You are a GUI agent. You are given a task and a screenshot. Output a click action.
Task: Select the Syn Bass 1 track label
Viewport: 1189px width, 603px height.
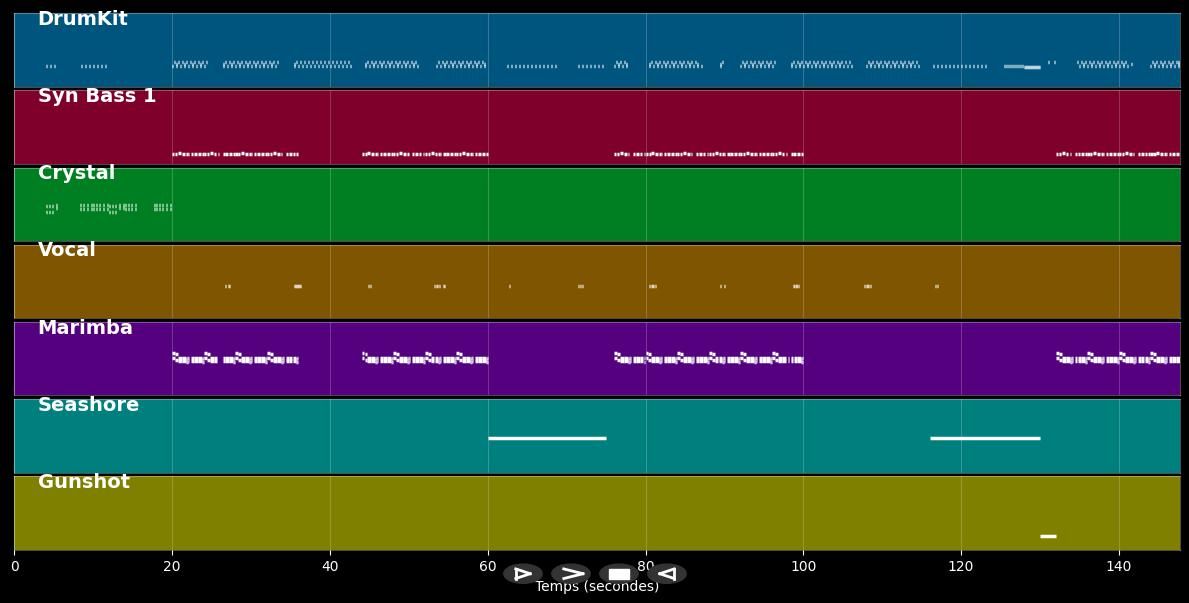point(96,96)
